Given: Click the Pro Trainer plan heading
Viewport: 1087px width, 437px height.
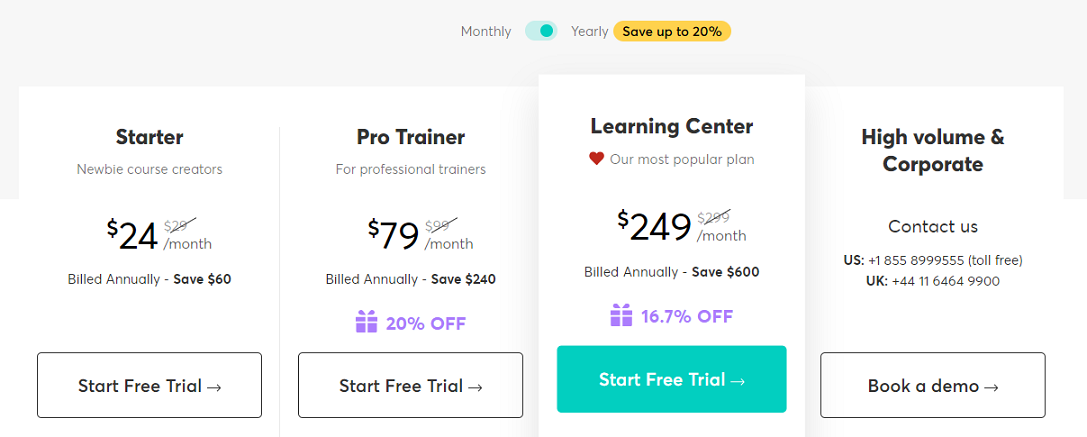Looking at the screenshot, I should pos(410,137).
